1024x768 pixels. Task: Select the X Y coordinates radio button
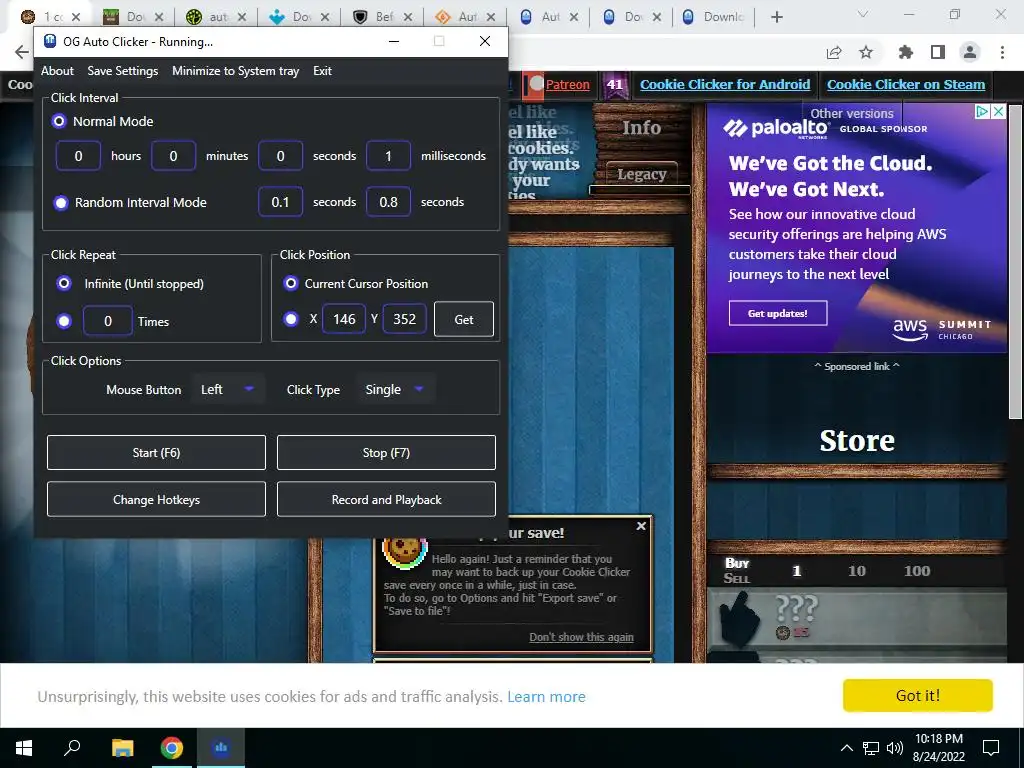(x=291, y=319)
